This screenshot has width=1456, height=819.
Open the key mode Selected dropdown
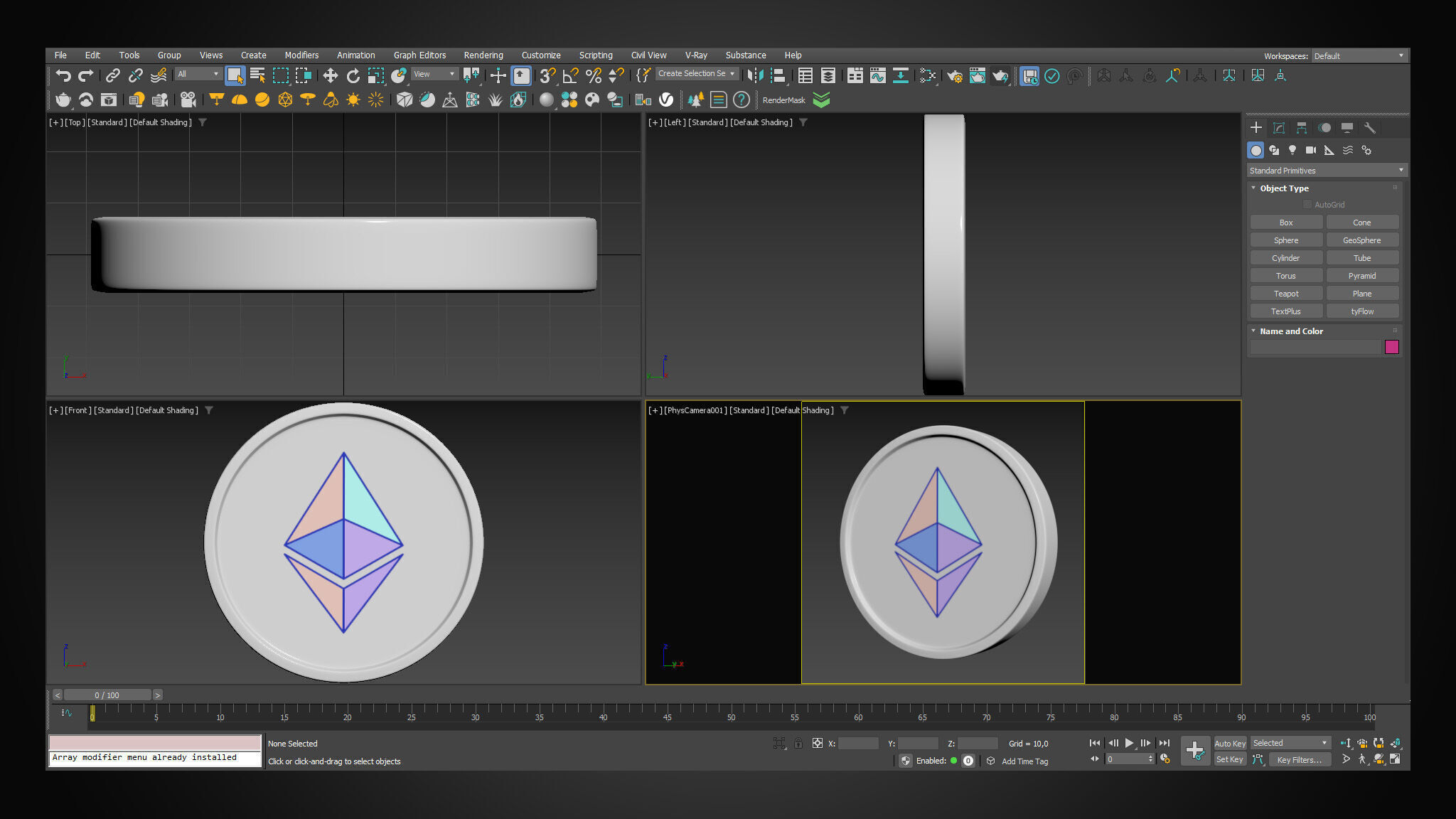1290,743
